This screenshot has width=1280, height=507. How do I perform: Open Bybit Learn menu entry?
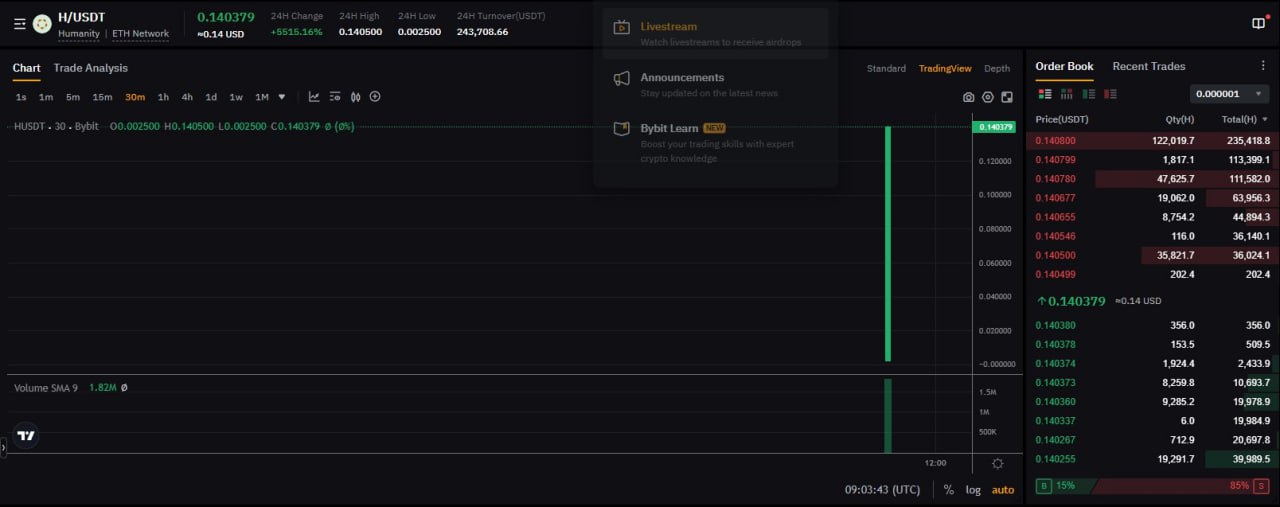pos(716,142)
